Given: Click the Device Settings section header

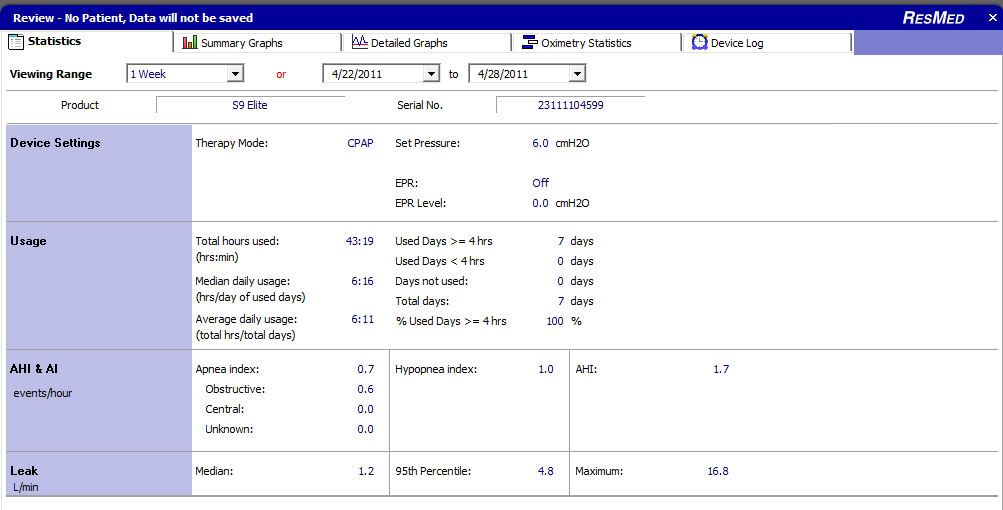Looking at the screenshot, I should point(55,143).
